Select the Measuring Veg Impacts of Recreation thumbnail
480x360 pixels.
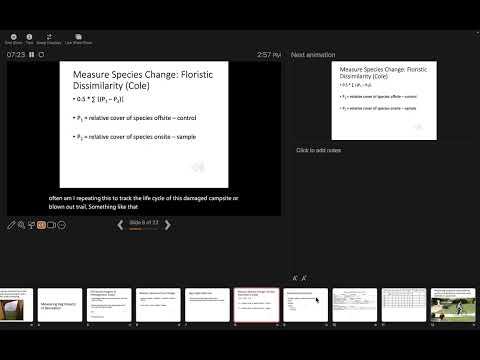[x=60, y=305]
